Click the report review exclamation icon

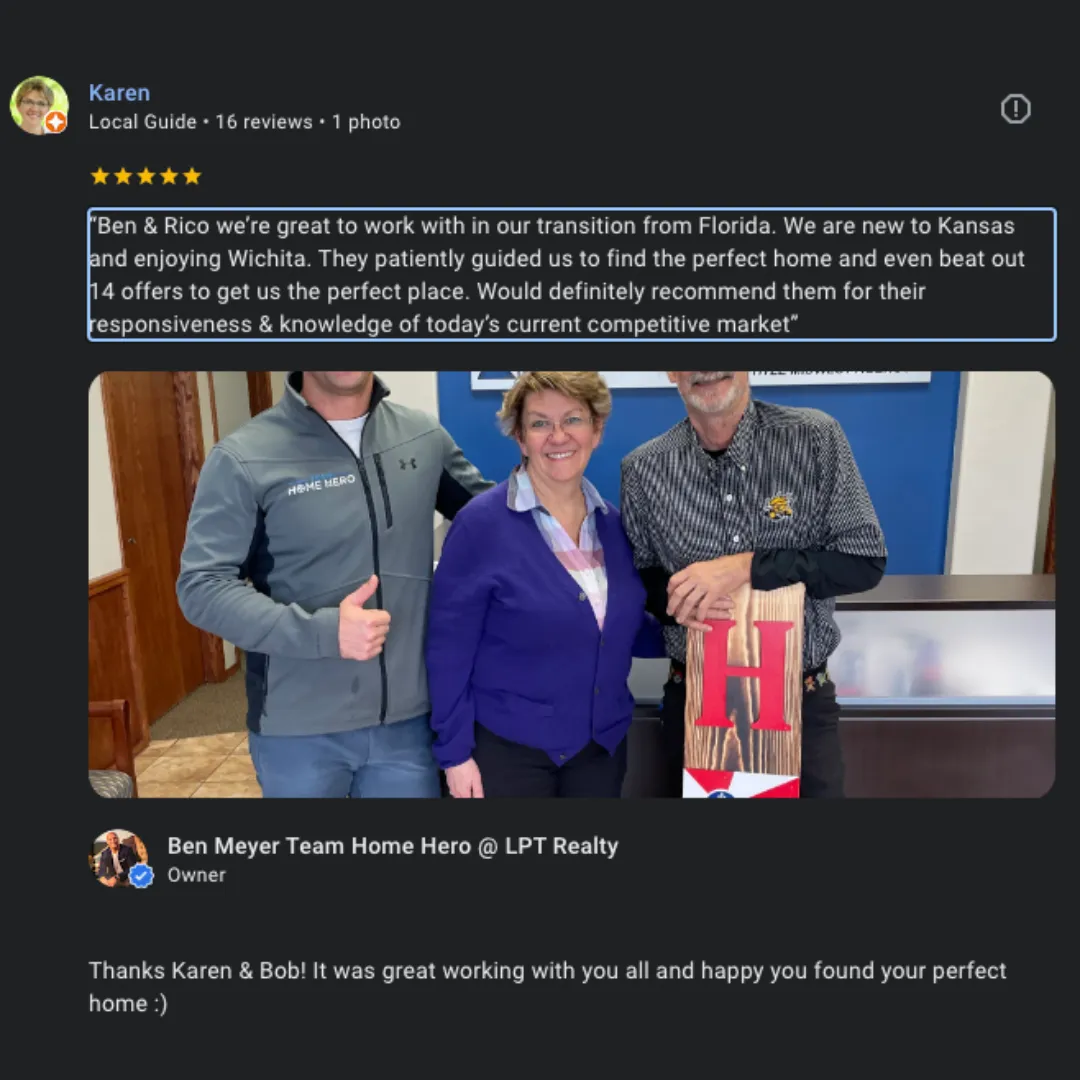1015,109
